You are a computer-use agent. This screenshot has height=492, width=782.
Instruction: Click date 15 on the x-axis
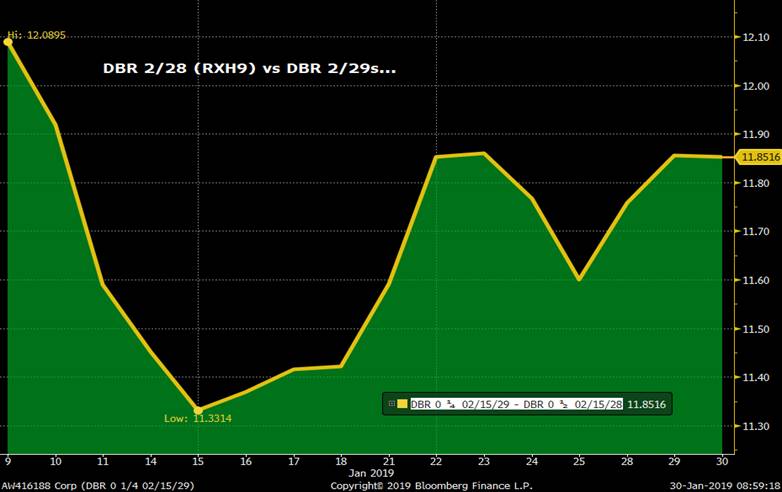pyautogui.click(x=198, y=463)
